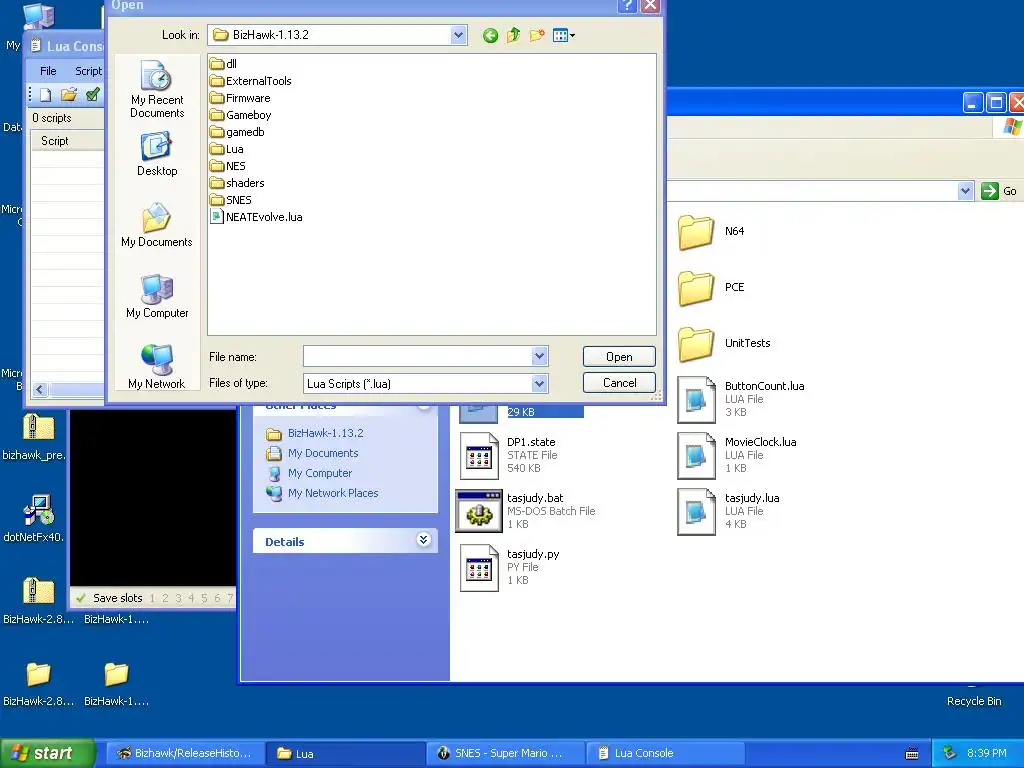Select the Gameboy folder

click(241, 115)
